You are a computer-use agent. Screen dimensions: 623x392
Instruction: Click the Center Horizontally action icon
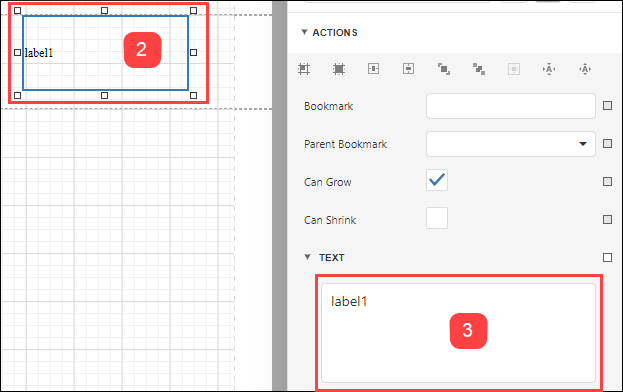click(x=373, y=69)
